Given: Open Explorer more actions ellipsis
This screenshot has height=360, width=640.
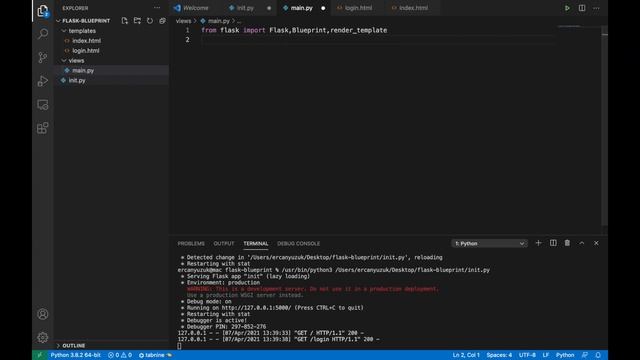Looking at the screenshot, I should (157, 8).
